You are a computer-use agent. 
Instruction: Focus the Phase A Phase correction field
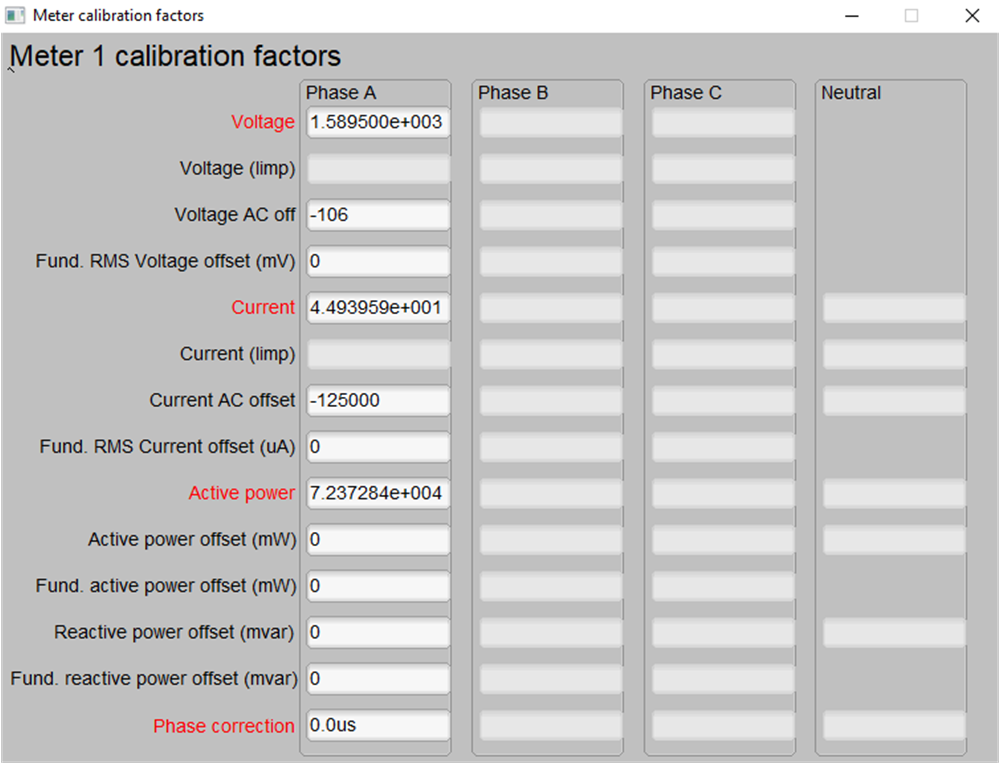point(377,726)
